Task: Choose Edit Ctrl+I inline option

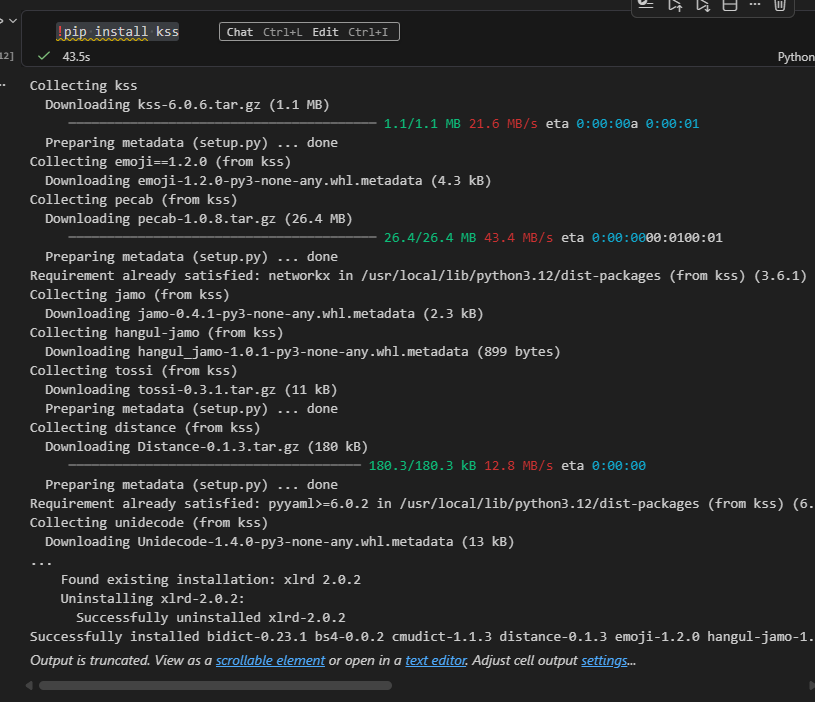Action: [350, 32]
